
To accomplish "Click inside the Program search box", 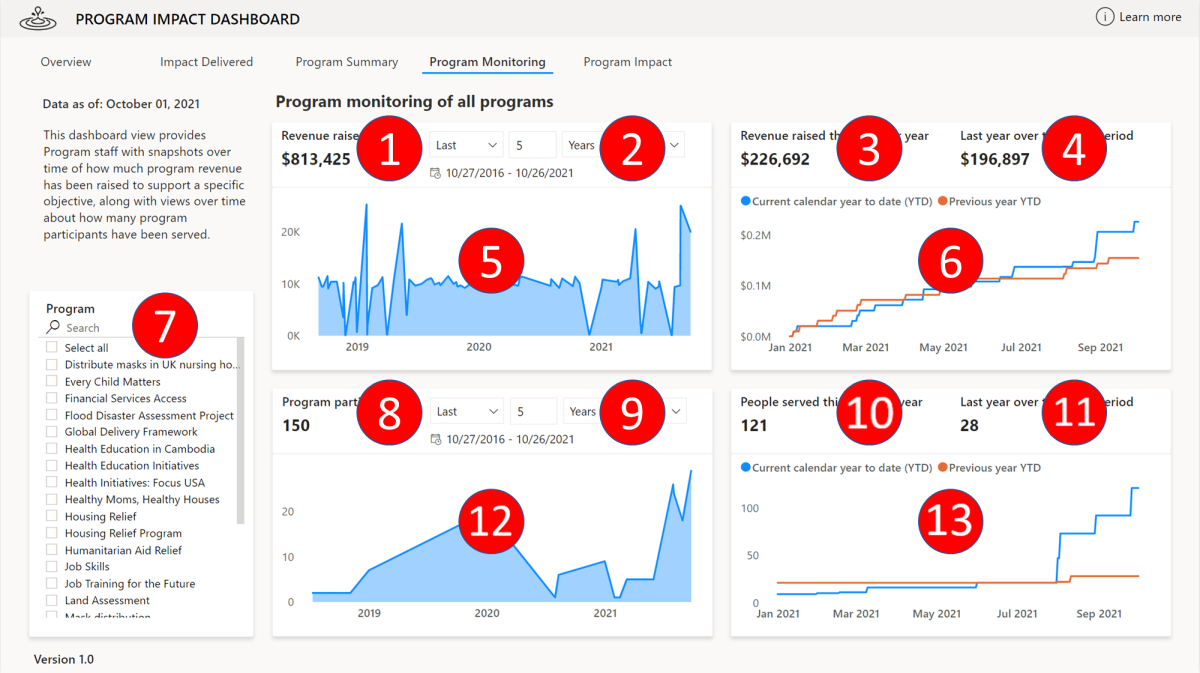I will (x=110, y=327).
